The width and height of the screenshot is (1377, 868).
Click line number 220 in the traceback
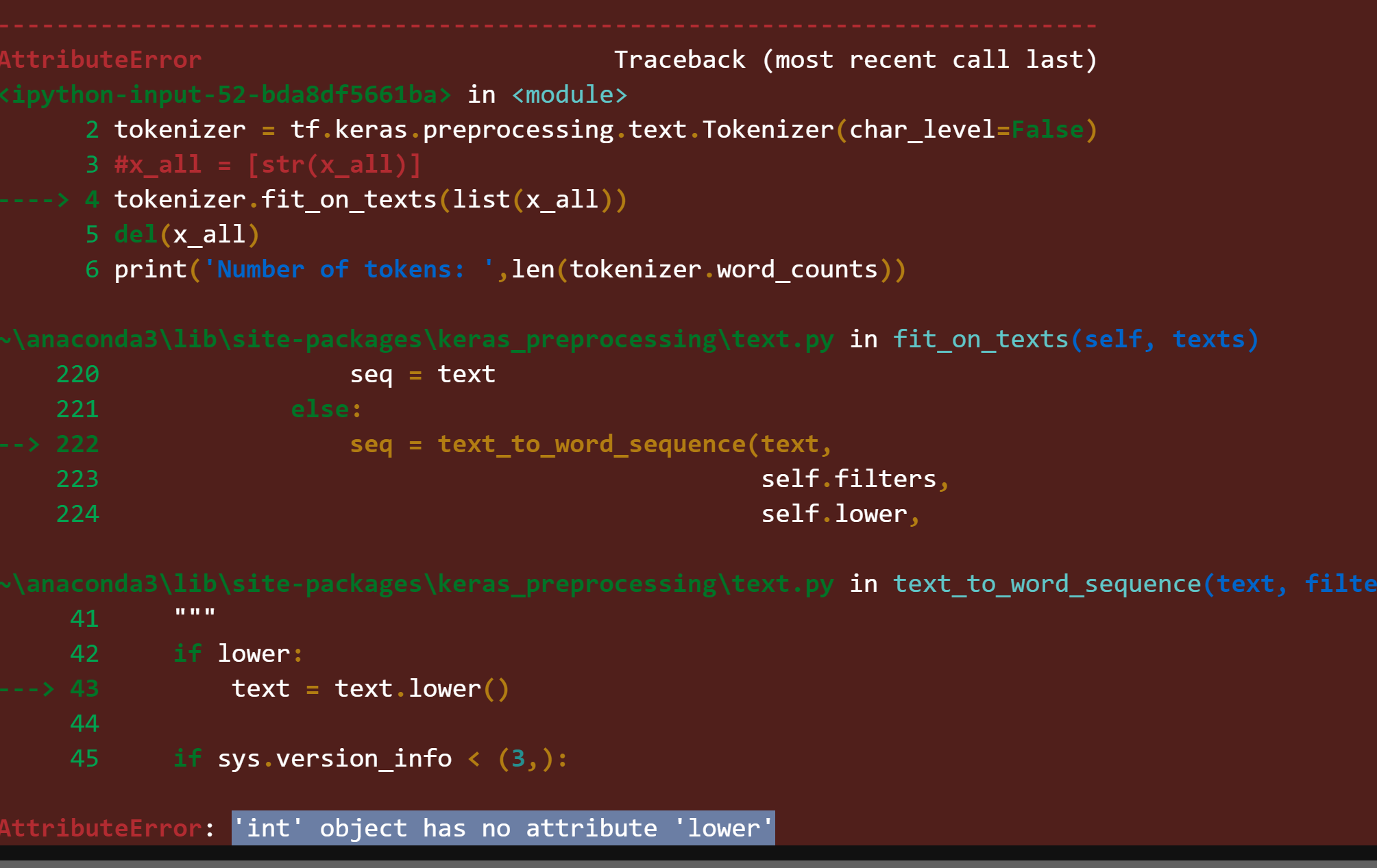point(76,373)
